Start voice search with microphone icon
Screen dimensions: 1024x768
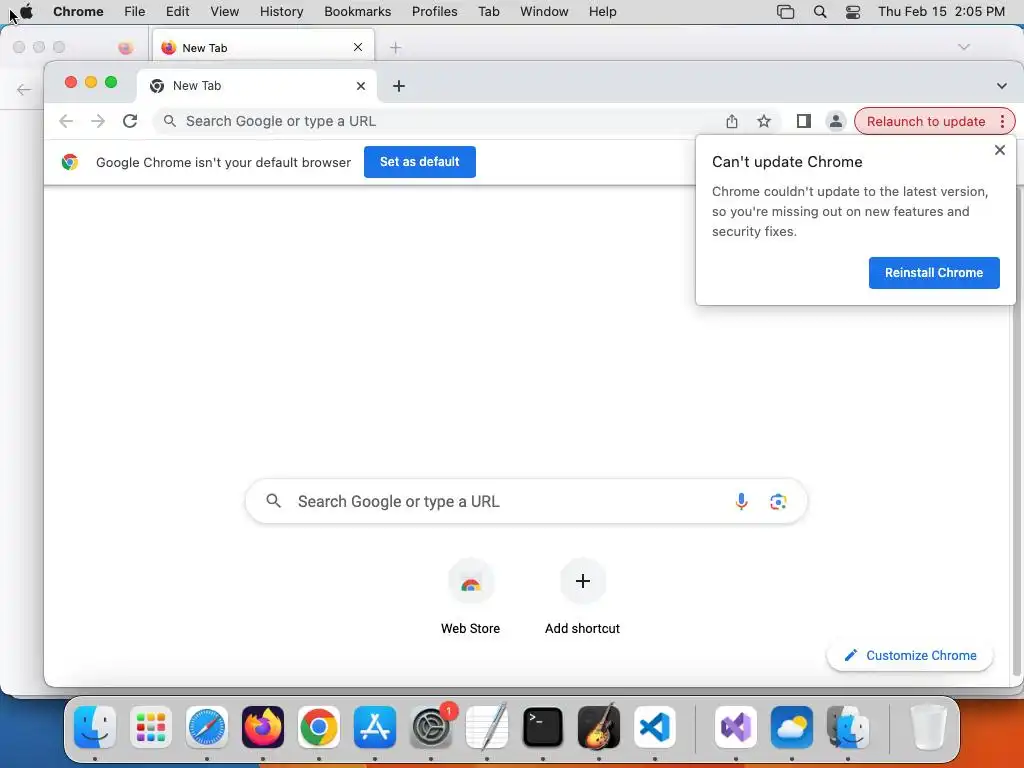coord(741,502)
